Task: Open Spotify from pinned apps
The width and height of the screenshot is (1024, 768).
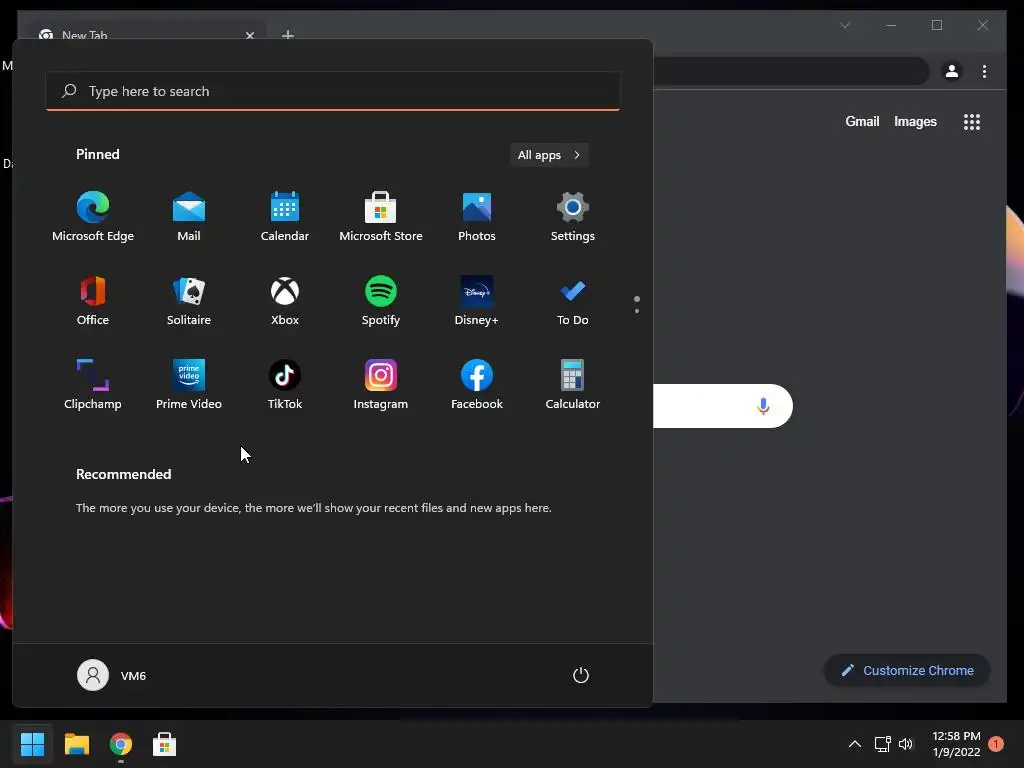Action: [x=381, y=300]
